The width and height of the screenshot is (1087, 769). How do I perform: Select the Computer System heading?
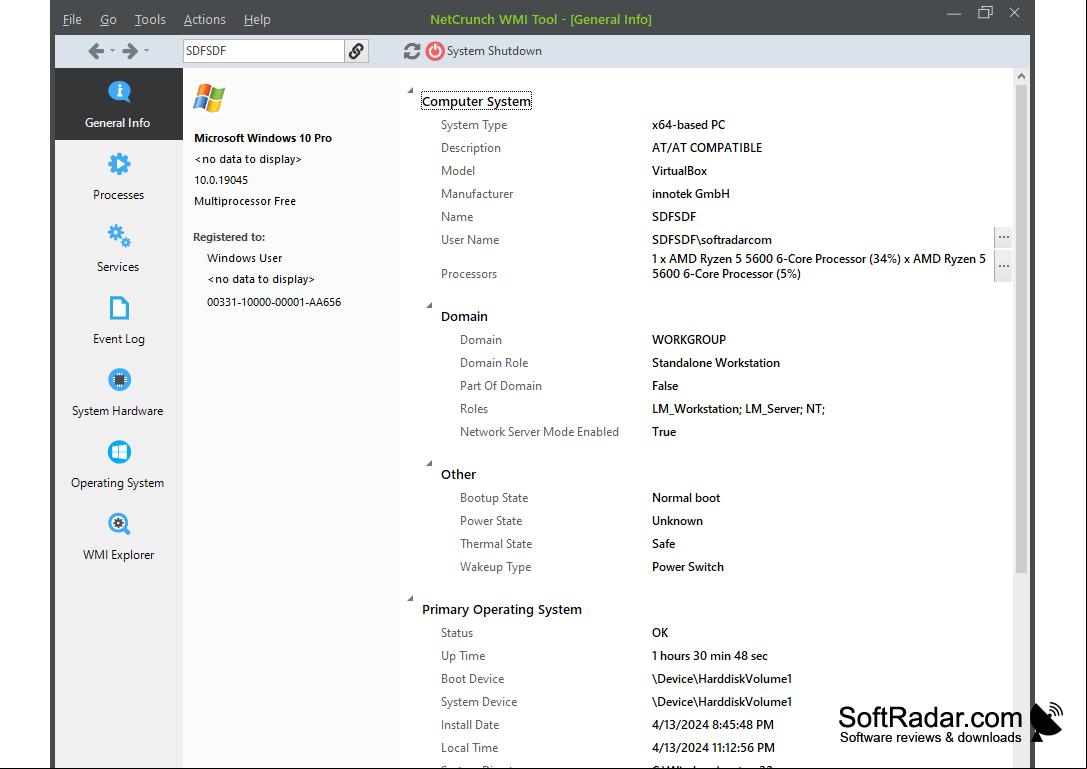[x=476, y=101]
